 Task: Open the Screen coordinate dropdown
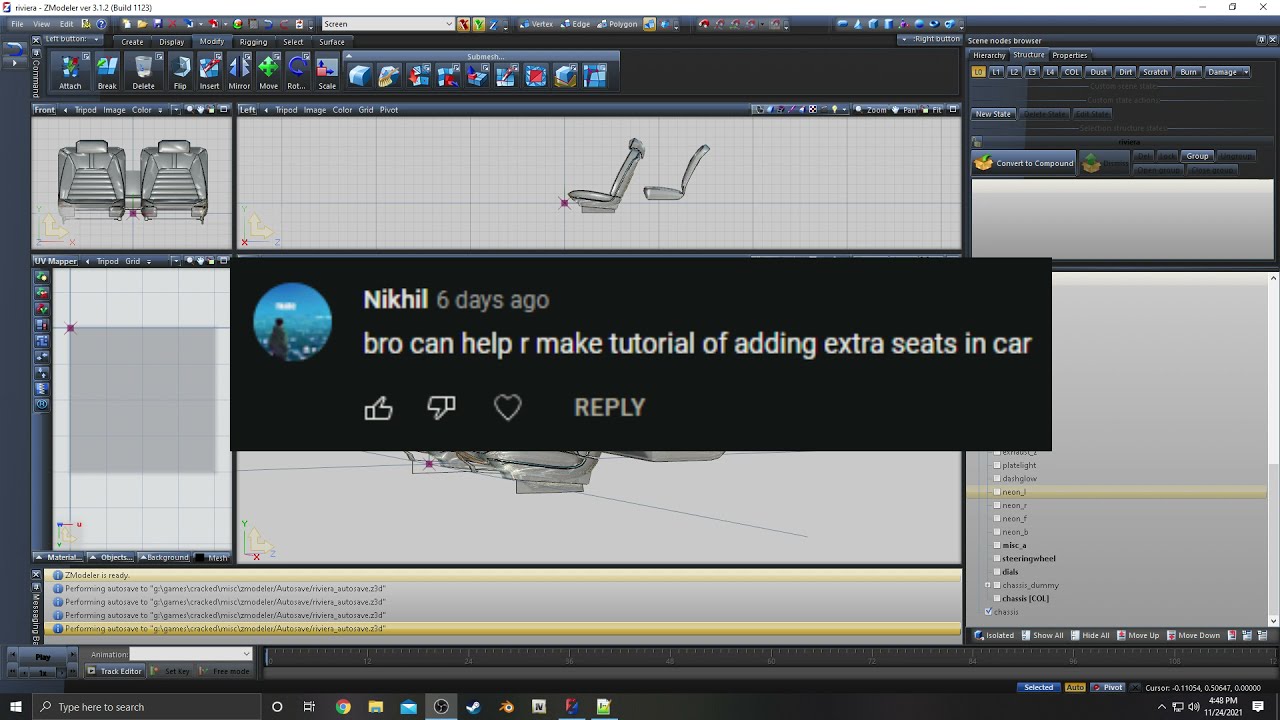[388, 24]
